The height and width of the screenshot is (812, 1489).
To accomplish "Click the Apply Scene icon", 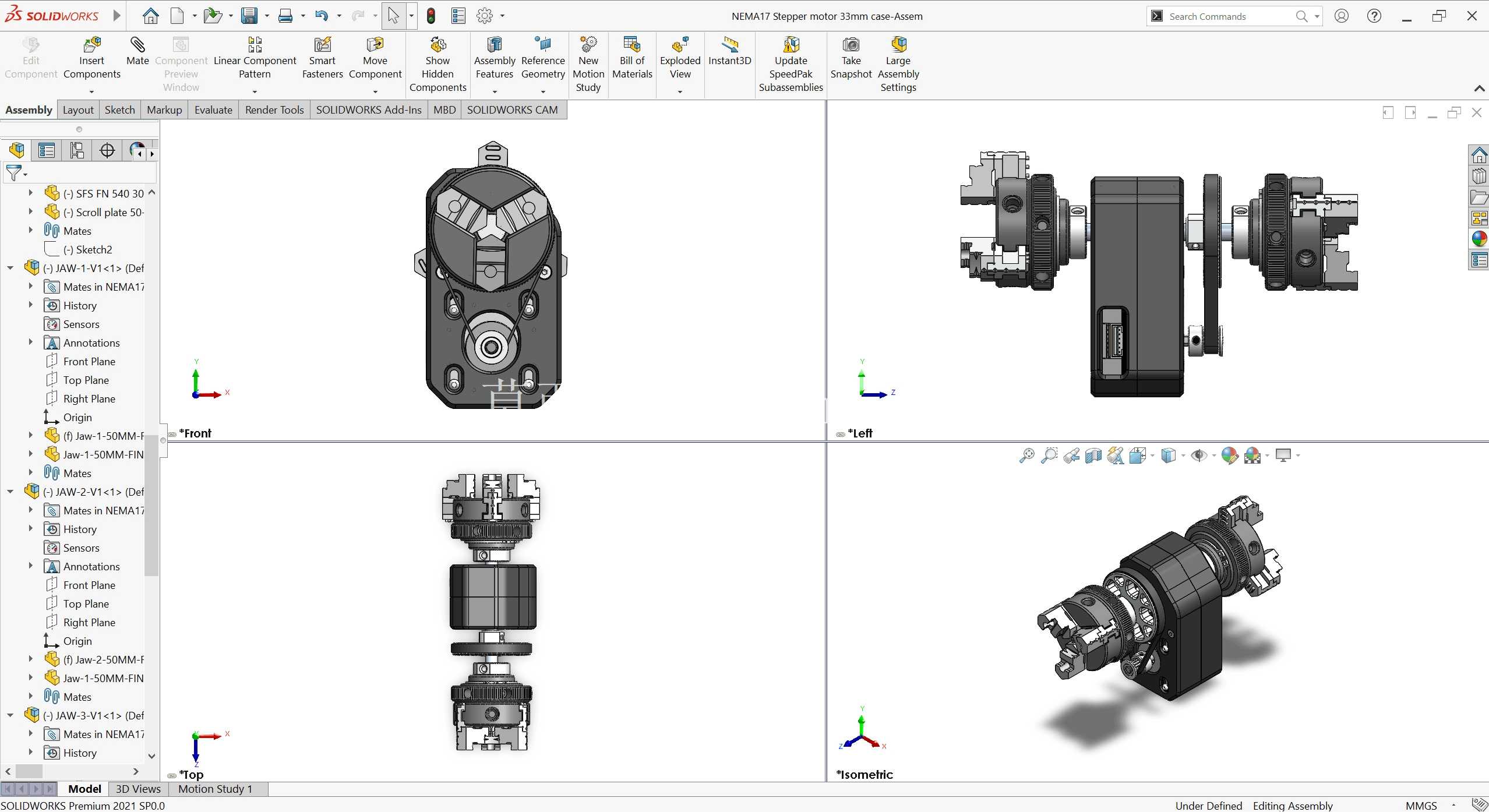I will click(1252, 456).
